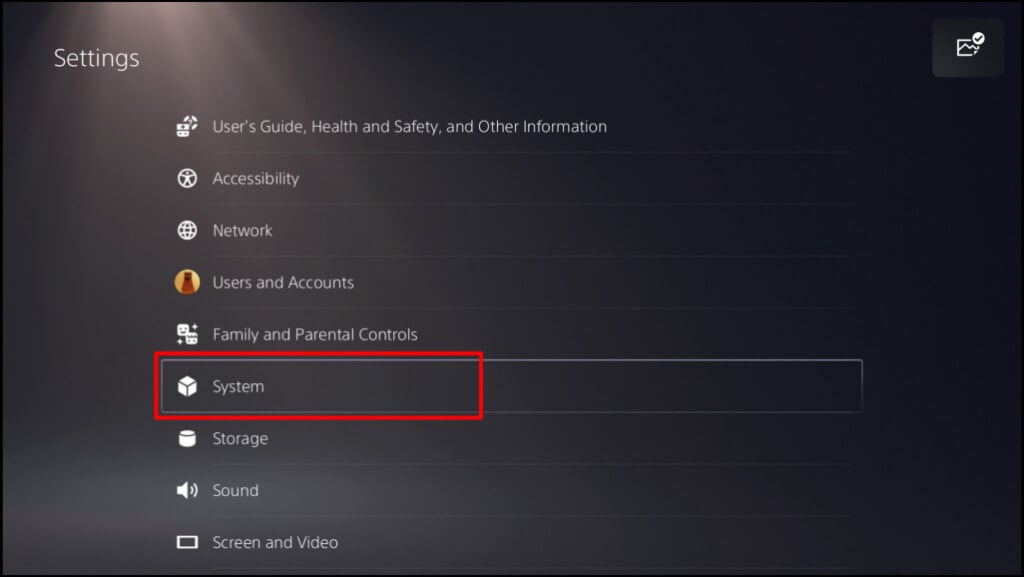
Task: Open Screen and Video settings
Action: pos(275,543)
